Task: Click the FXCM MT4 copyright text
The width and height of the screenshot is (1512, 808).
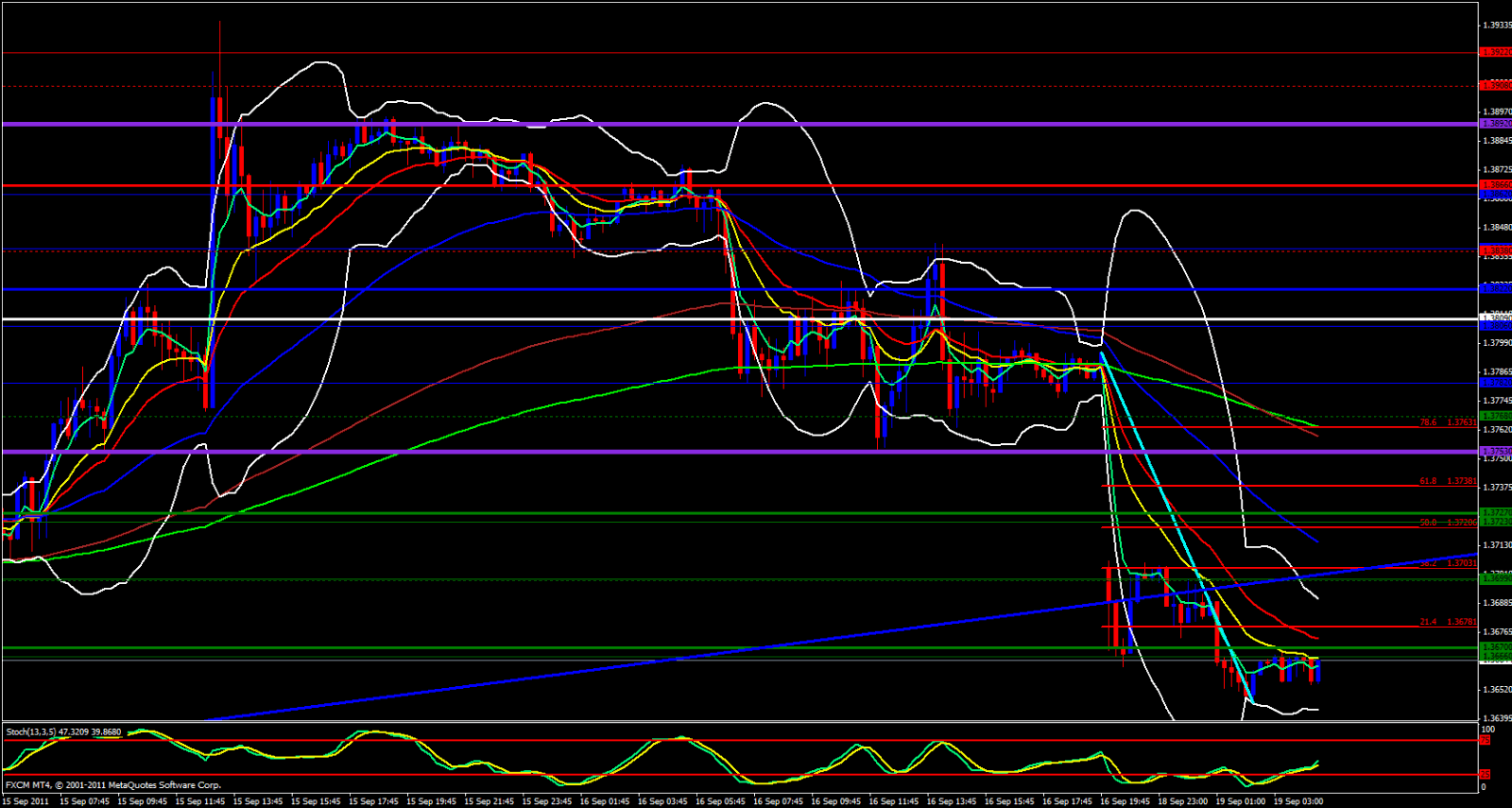Action: pos(113,784)
